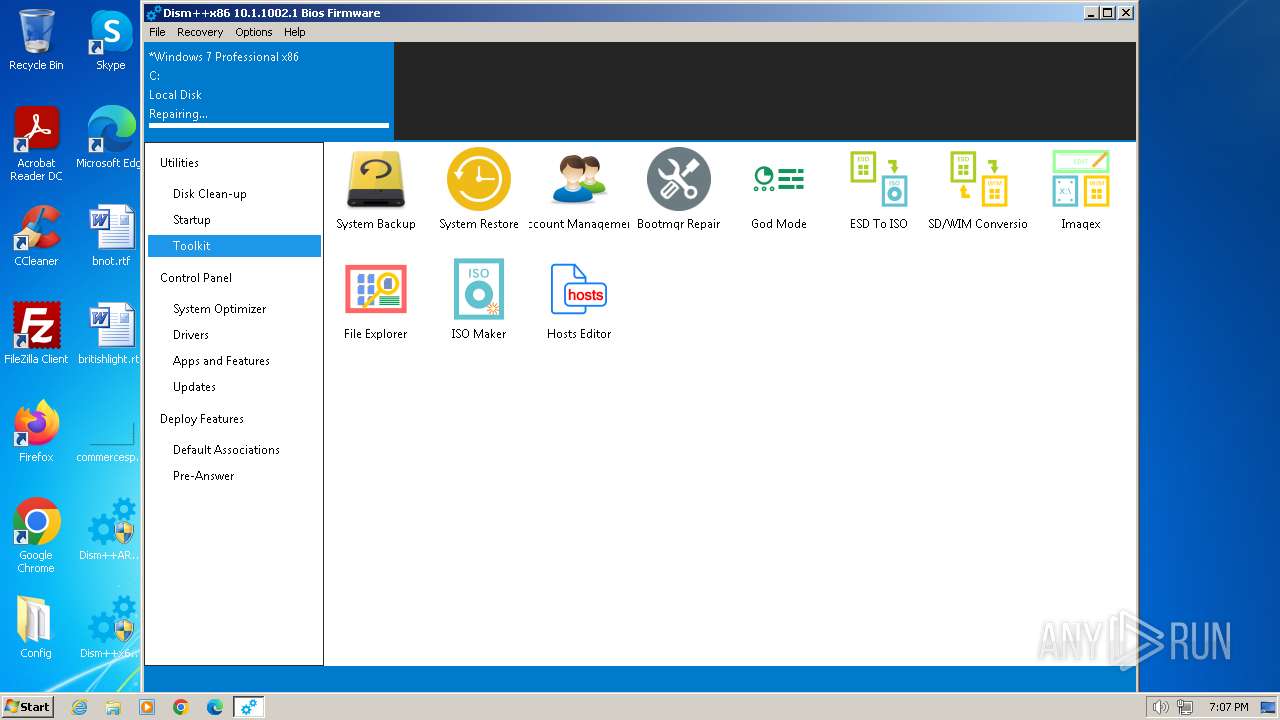Open the System Backup tool

pos(375,190)
